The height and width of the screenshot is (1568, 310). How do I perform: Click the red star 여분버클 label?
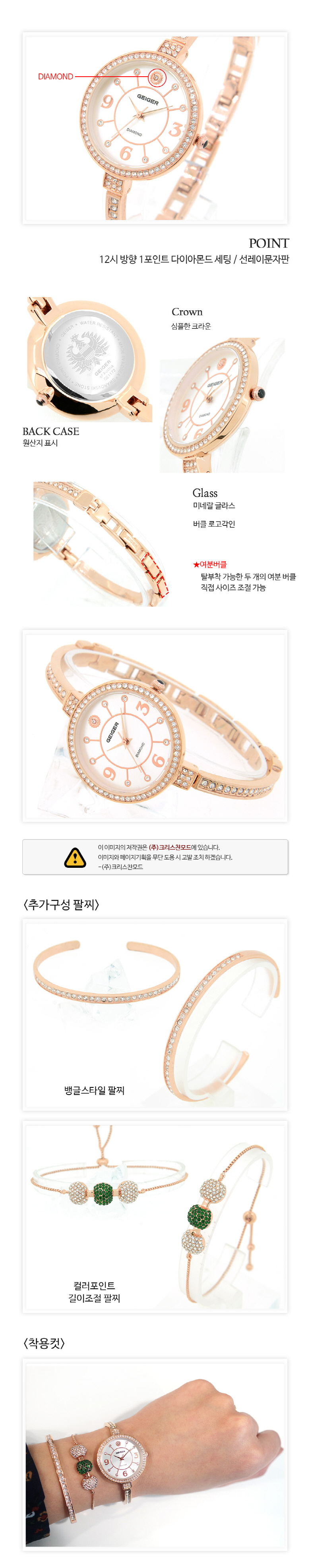[x=210, y=564]
